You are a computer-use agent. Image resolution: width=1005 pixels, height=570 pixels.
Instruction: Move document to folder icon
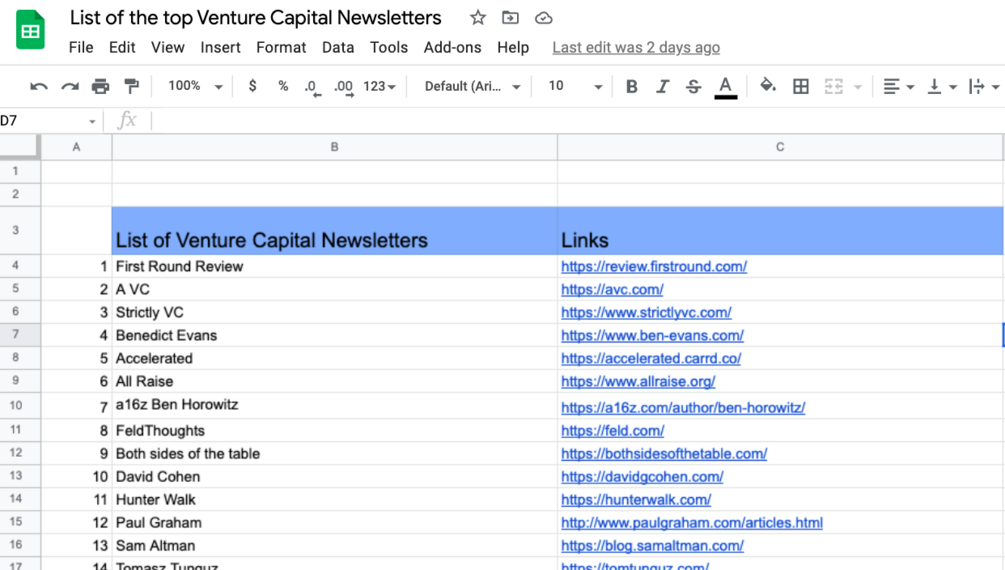tap(510, 18)
